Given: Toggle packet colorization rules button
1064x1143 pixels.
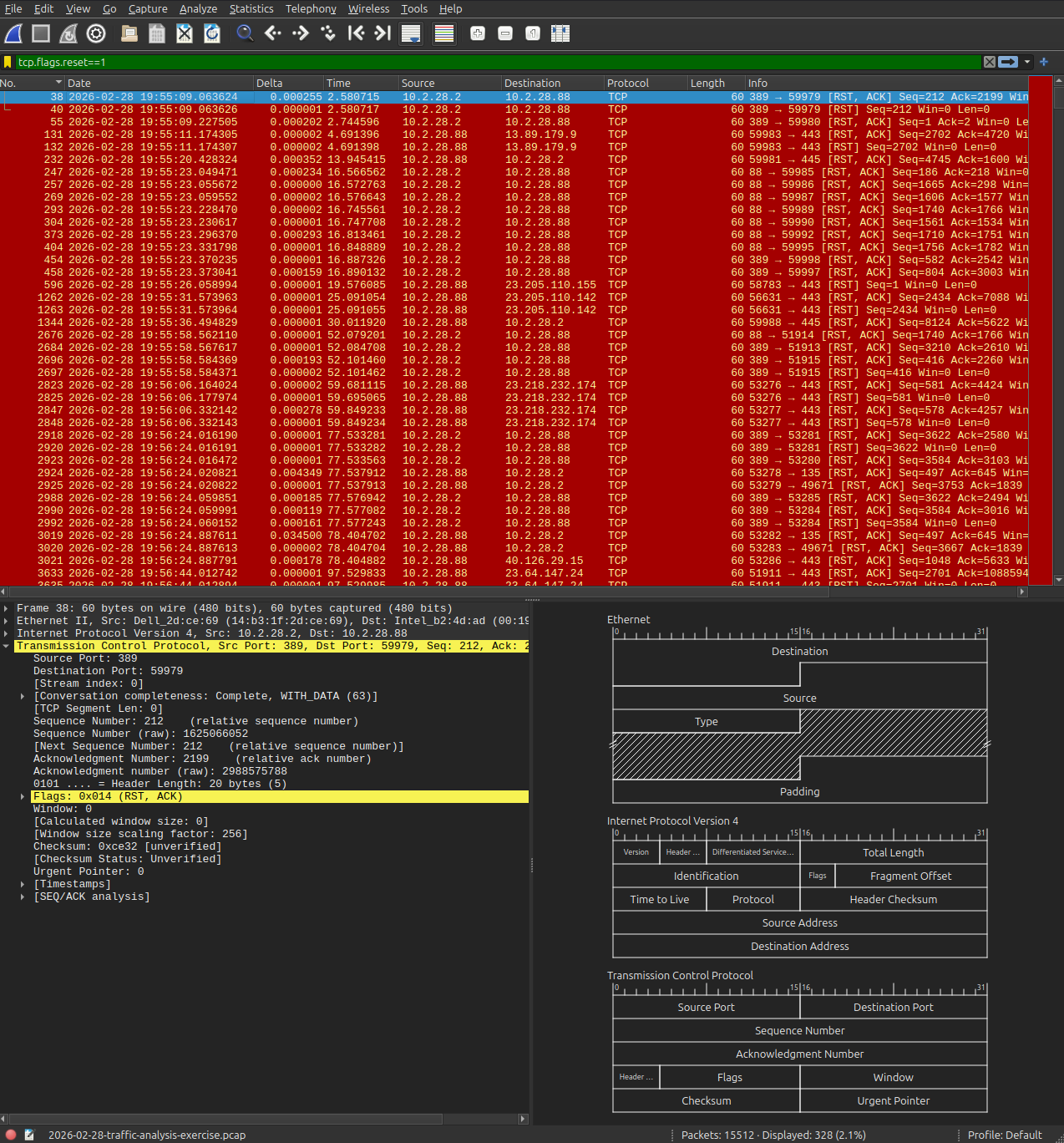Looking at the screenshot, I should tap(444, 33).
